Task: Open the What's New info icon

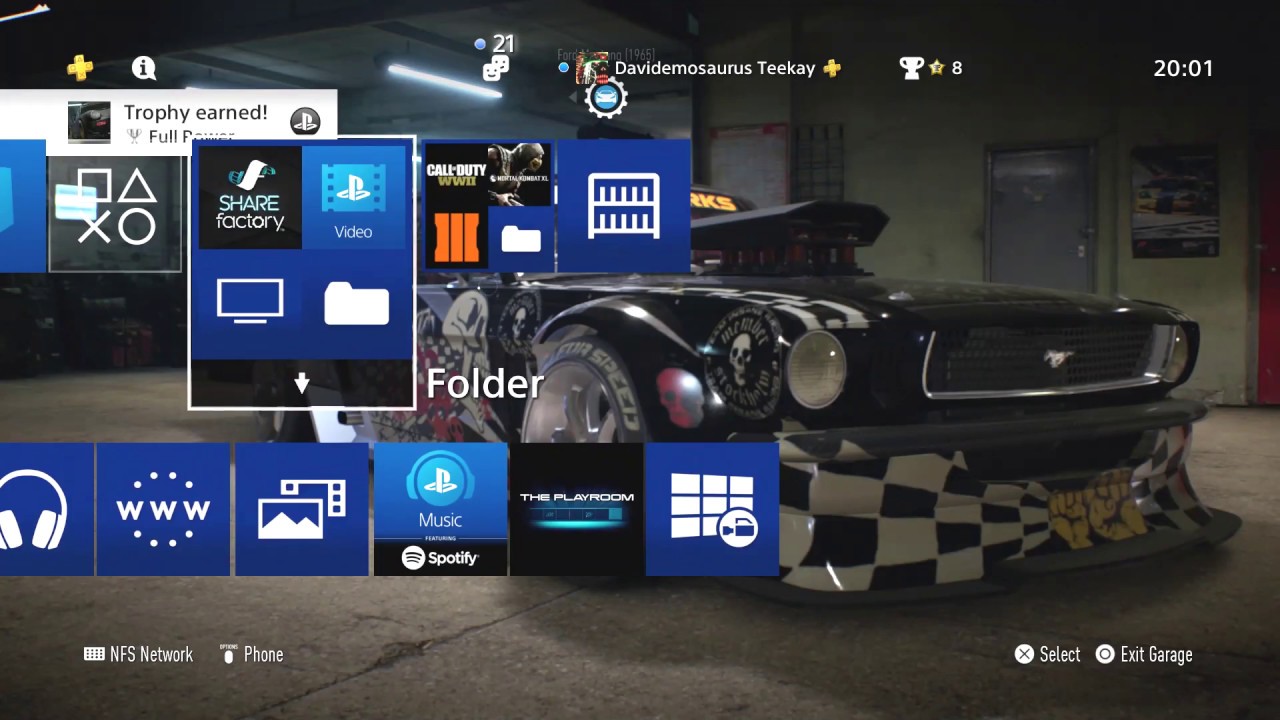Action: [x=144, y=67]
